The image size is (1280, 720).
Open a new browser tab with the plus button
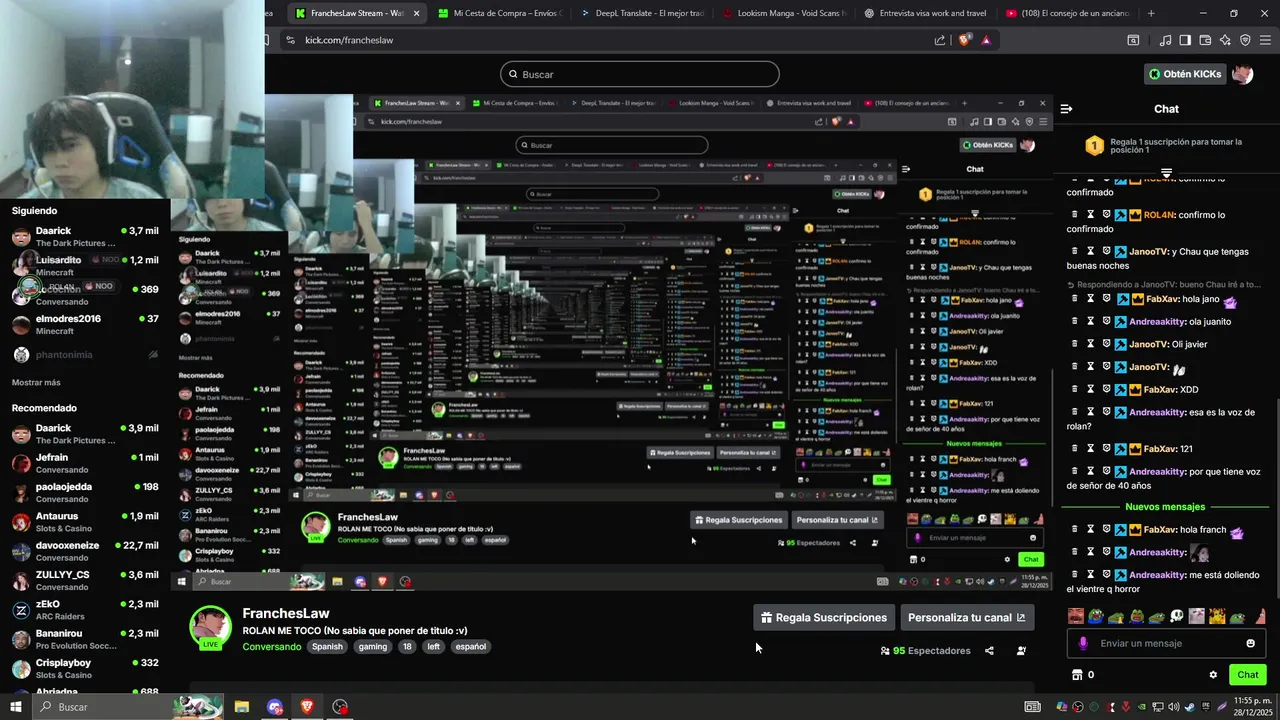click(1151, 13)
